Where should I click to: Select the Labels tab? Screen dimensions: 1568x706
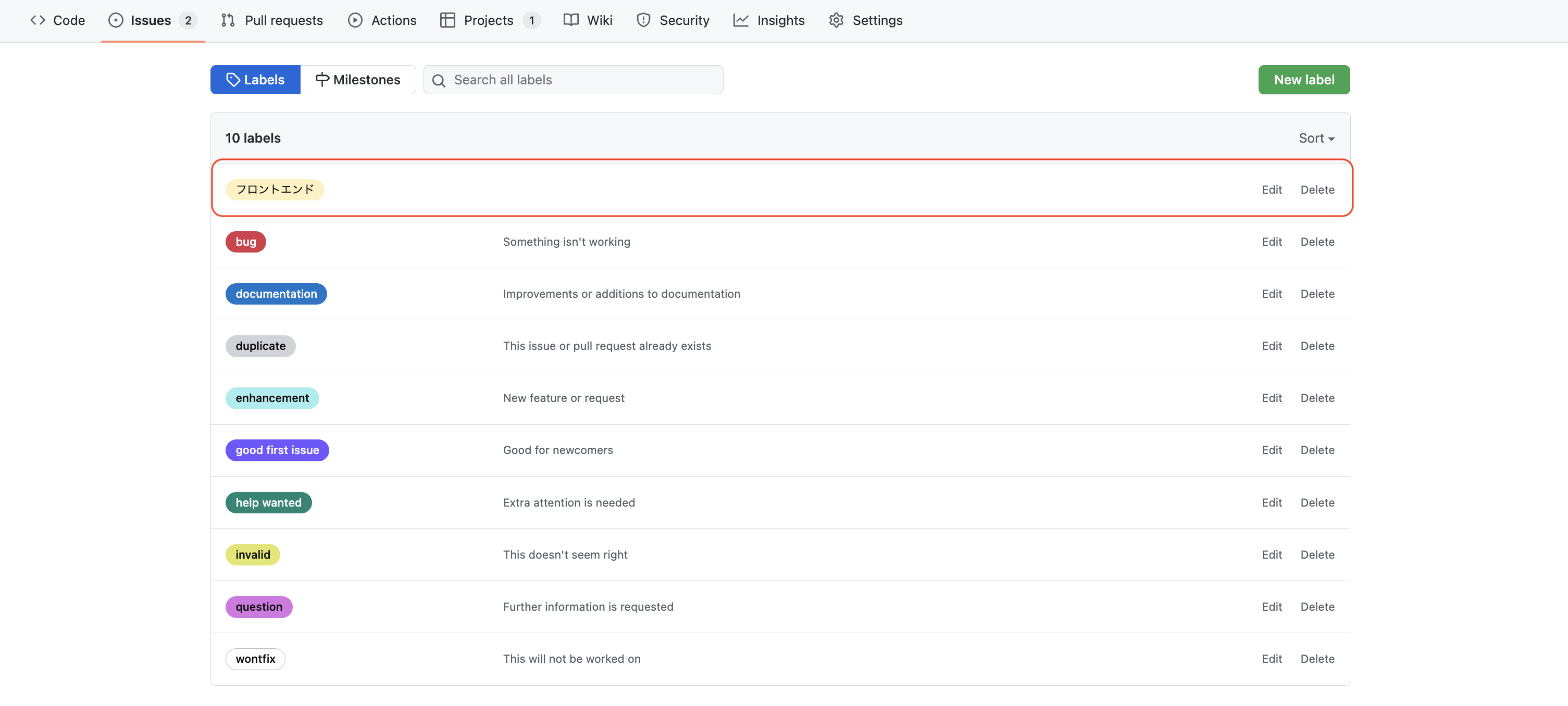(255, 80)
